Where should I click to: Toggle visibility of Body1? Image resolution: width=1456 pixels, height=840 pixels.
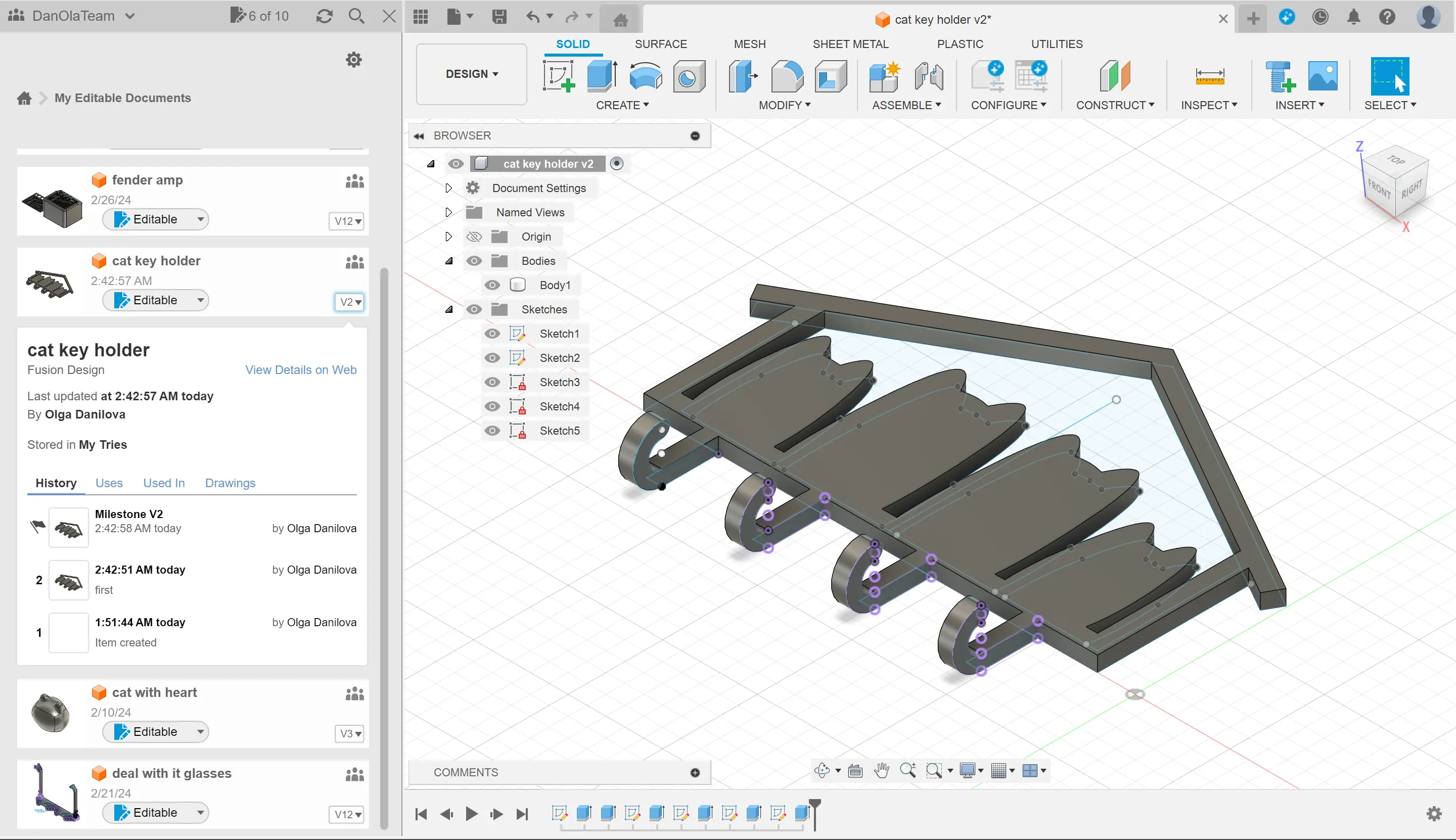(492, 285)
